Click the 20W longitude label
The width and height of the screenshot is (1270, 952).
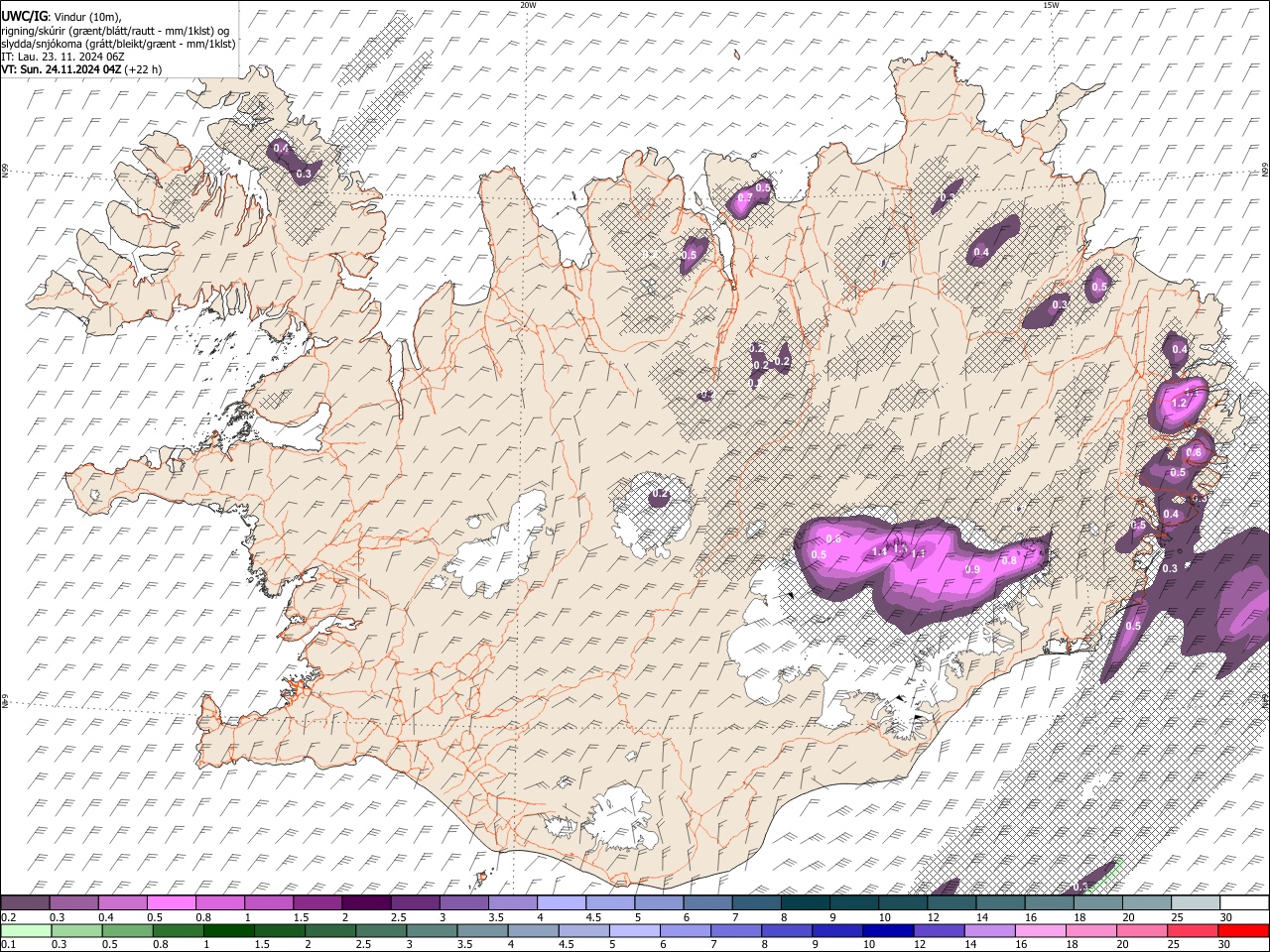tap(528, 5)
